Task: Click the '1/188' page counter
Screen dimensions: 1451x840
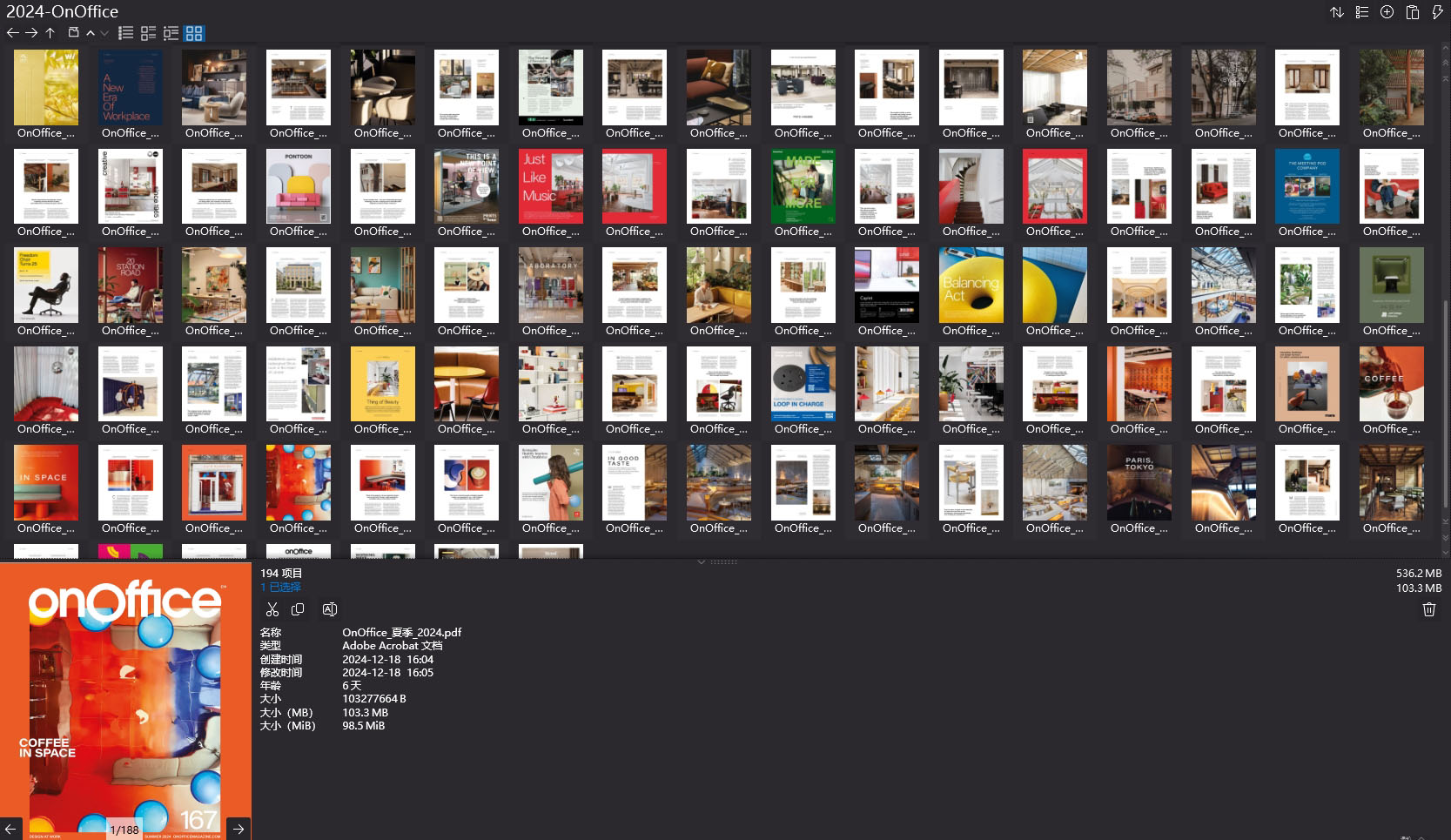Action: coord(124,830)
